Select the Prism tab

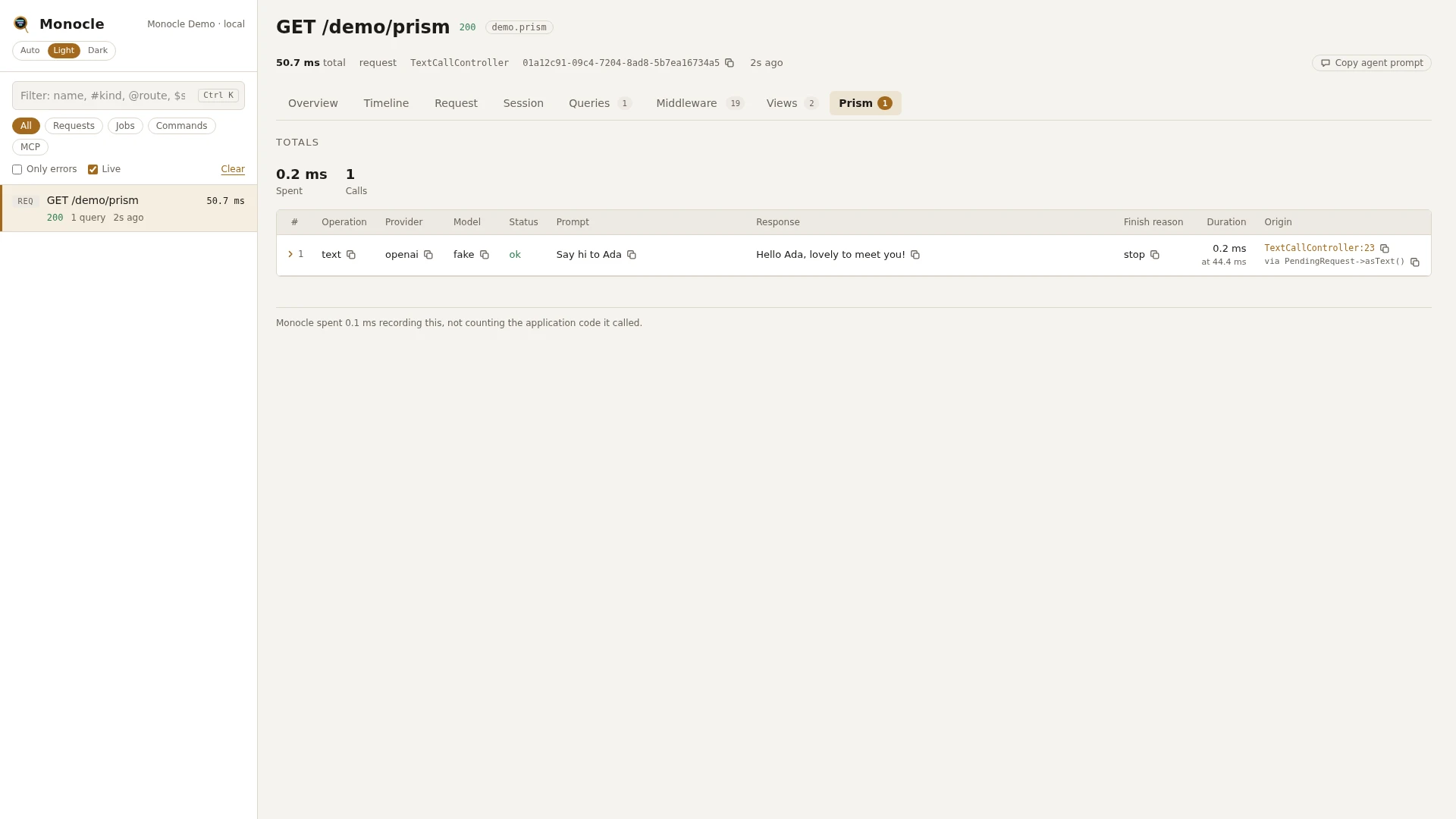[865, 103]
